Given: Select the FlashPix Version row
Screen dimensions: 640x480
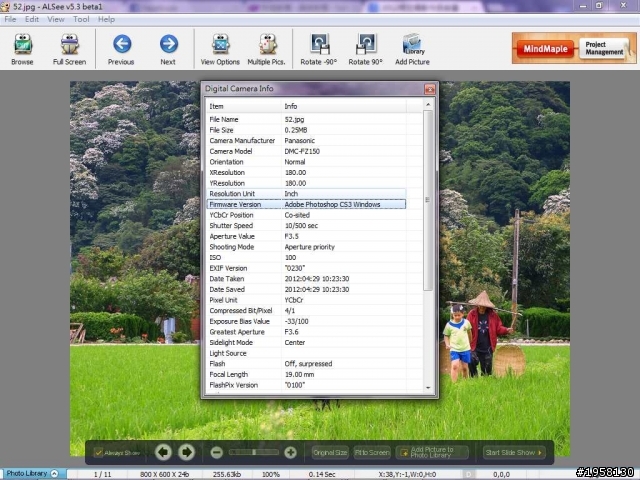Looking at the screenshot, I should point(306,385).
